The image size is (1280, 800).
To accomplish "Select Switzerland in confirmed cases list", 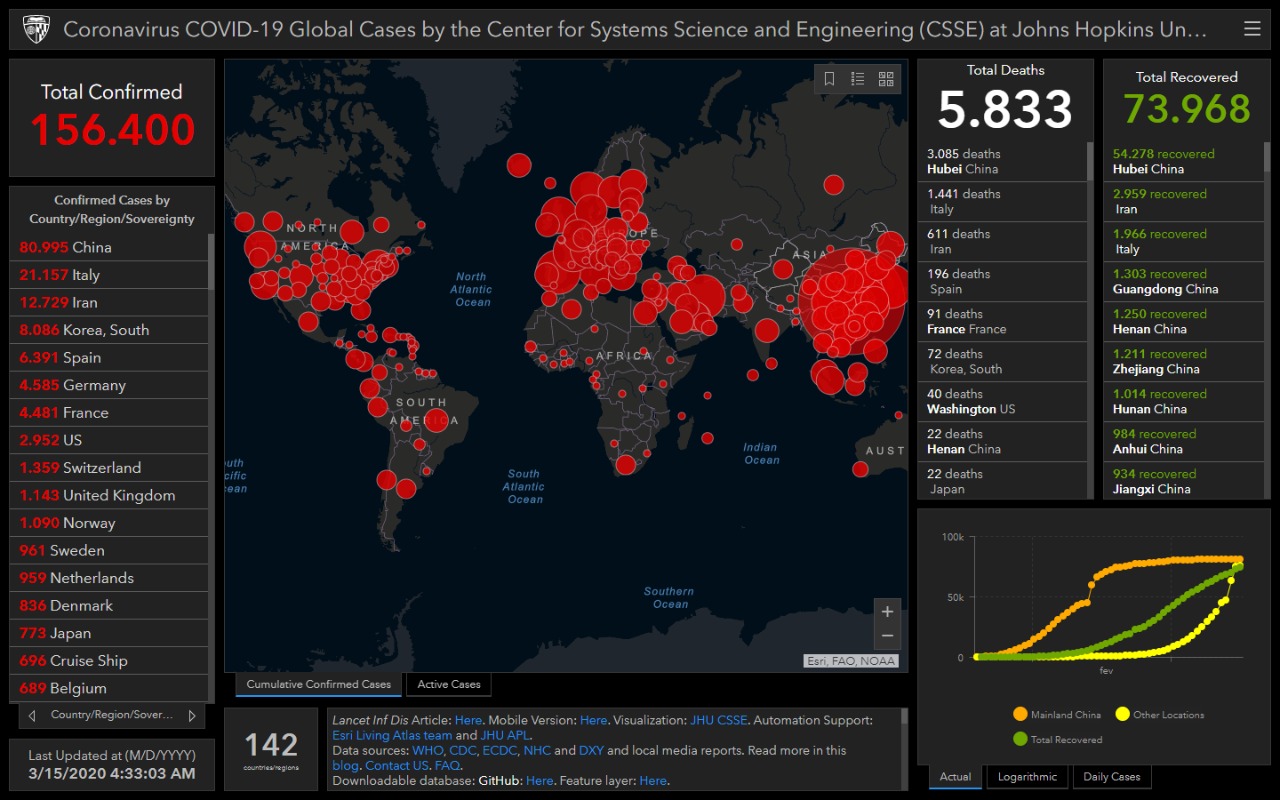I will click(111, 467).
